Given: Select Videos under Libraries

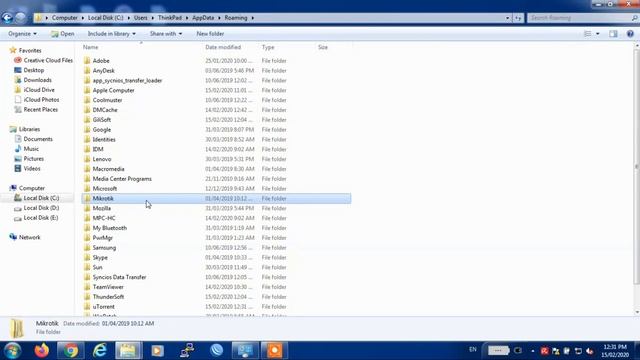Looking at the screenshot, I should coord(28,169).
